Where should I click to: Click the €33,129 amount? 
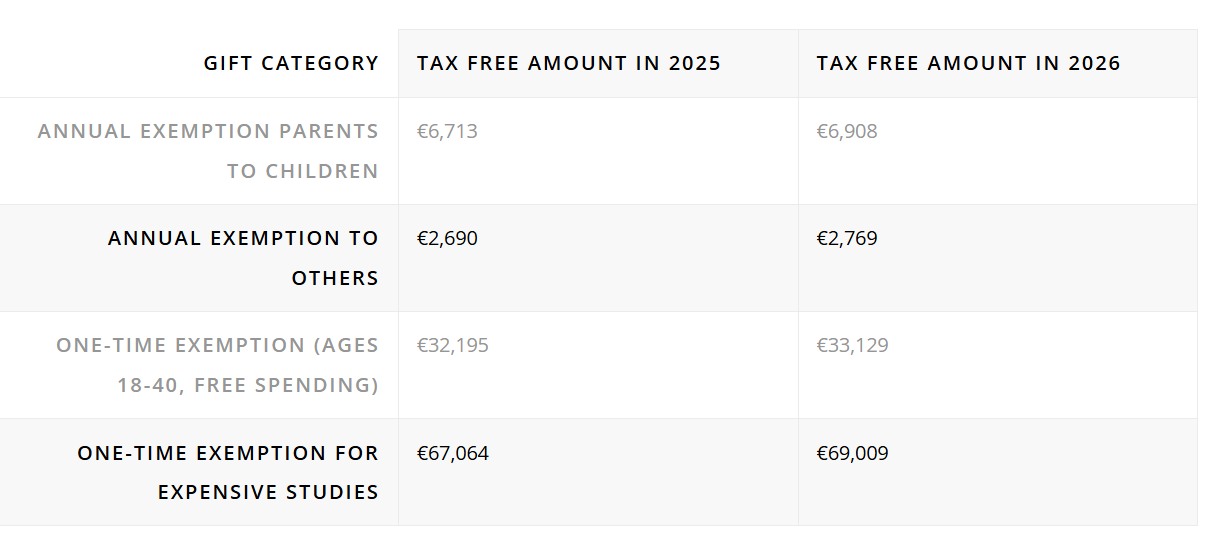852,345
